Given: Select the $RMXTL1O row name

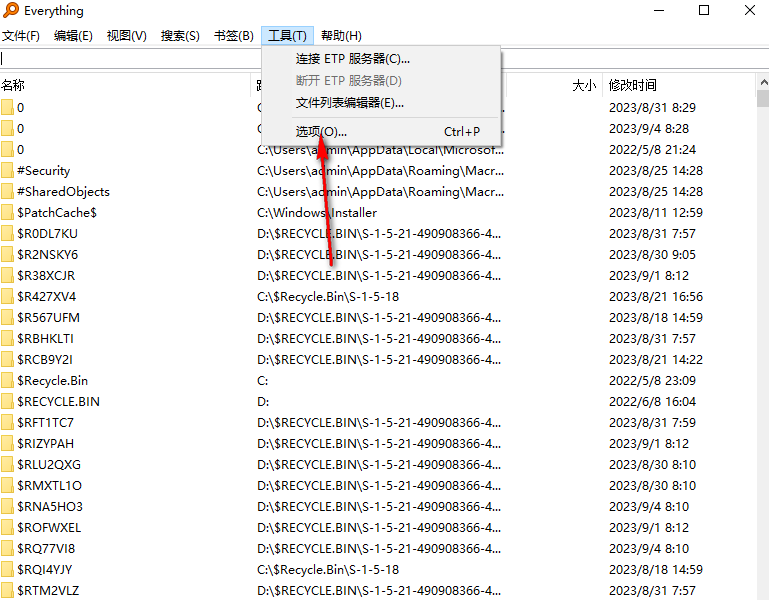Looking at the screenshot, I should pyautogui.click(x=49, y=486).
